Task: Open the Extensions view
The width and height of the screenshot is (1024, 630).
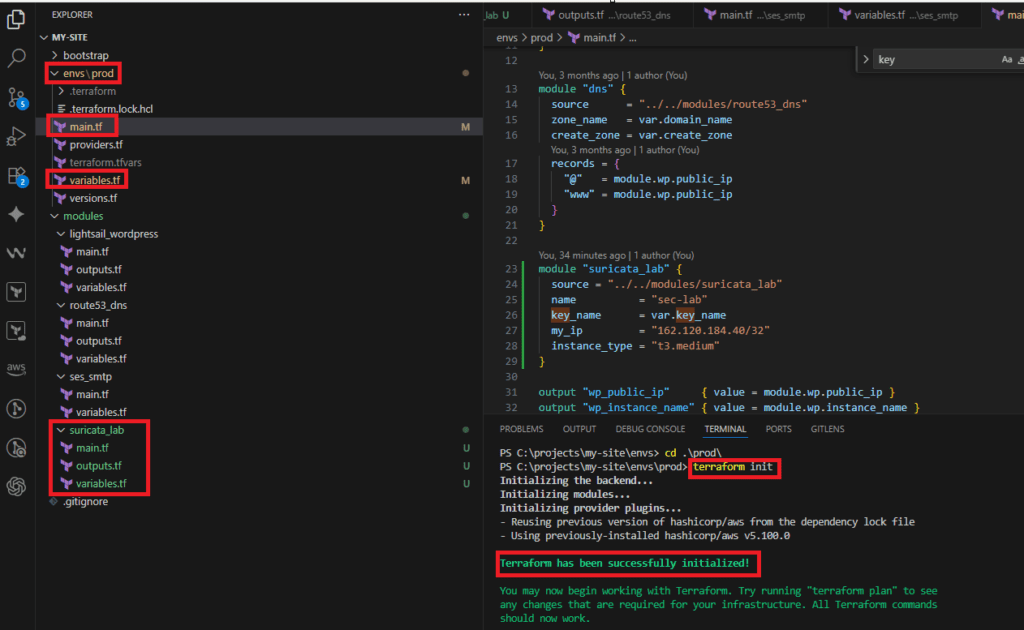Action: tap(16, 176)
